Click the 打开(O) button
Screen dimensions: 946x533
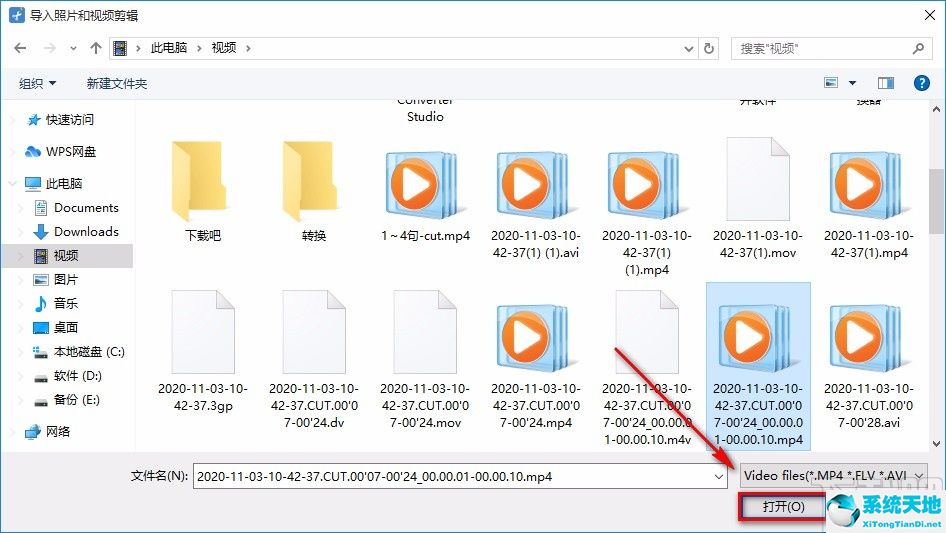pyautogui.click(x=783, y=506)
